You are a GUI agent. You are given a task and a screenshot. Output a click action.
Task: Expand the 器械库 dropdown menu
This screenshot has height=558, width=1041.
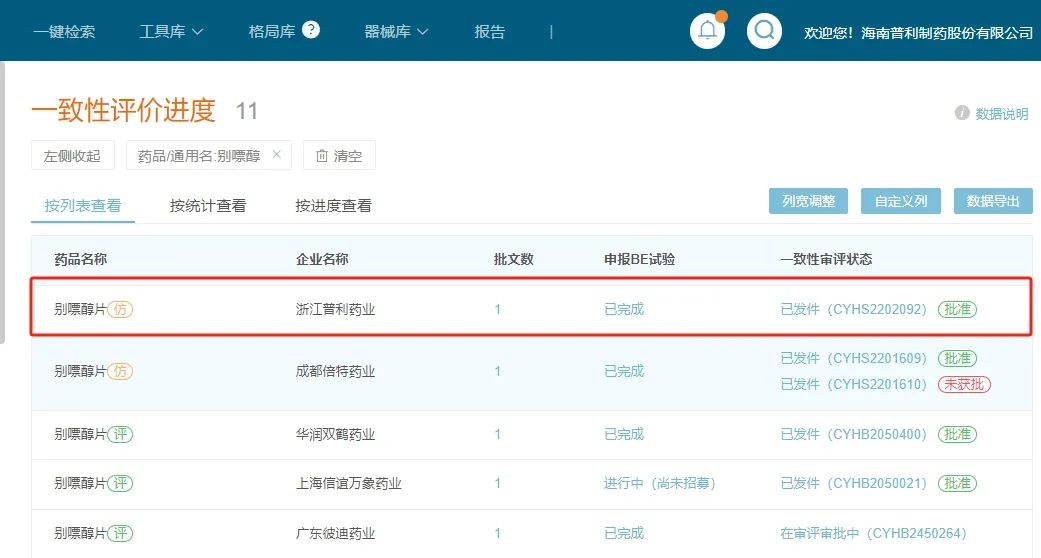[x=396, y=32]
